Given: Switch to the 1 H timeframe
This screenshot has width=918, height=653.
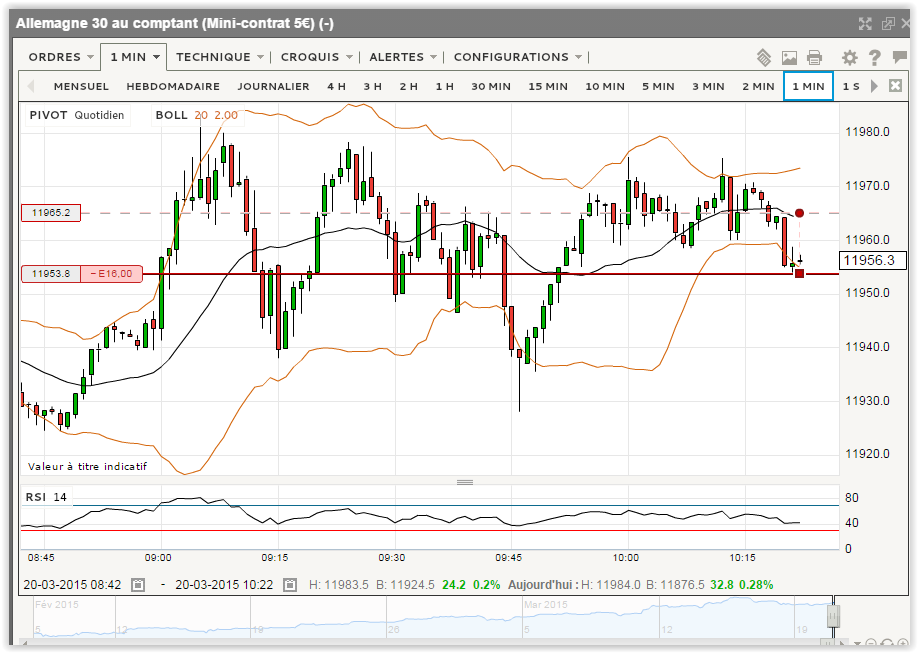Looking at the screenshot, I should click(444, 86).
